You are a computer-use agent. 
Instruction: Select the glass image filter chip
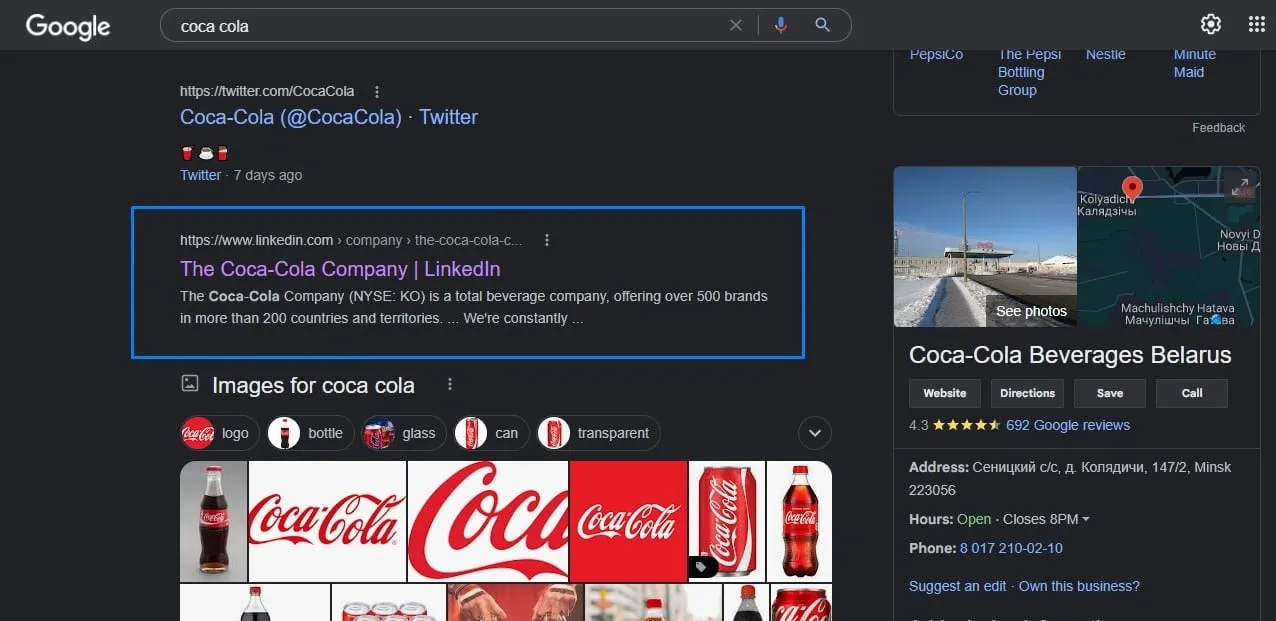click(403, 433)
